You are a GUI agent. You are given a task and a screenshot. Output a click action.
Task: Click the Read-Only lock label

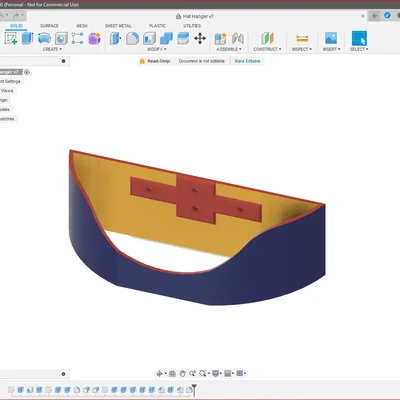click(x=155, y=61)
